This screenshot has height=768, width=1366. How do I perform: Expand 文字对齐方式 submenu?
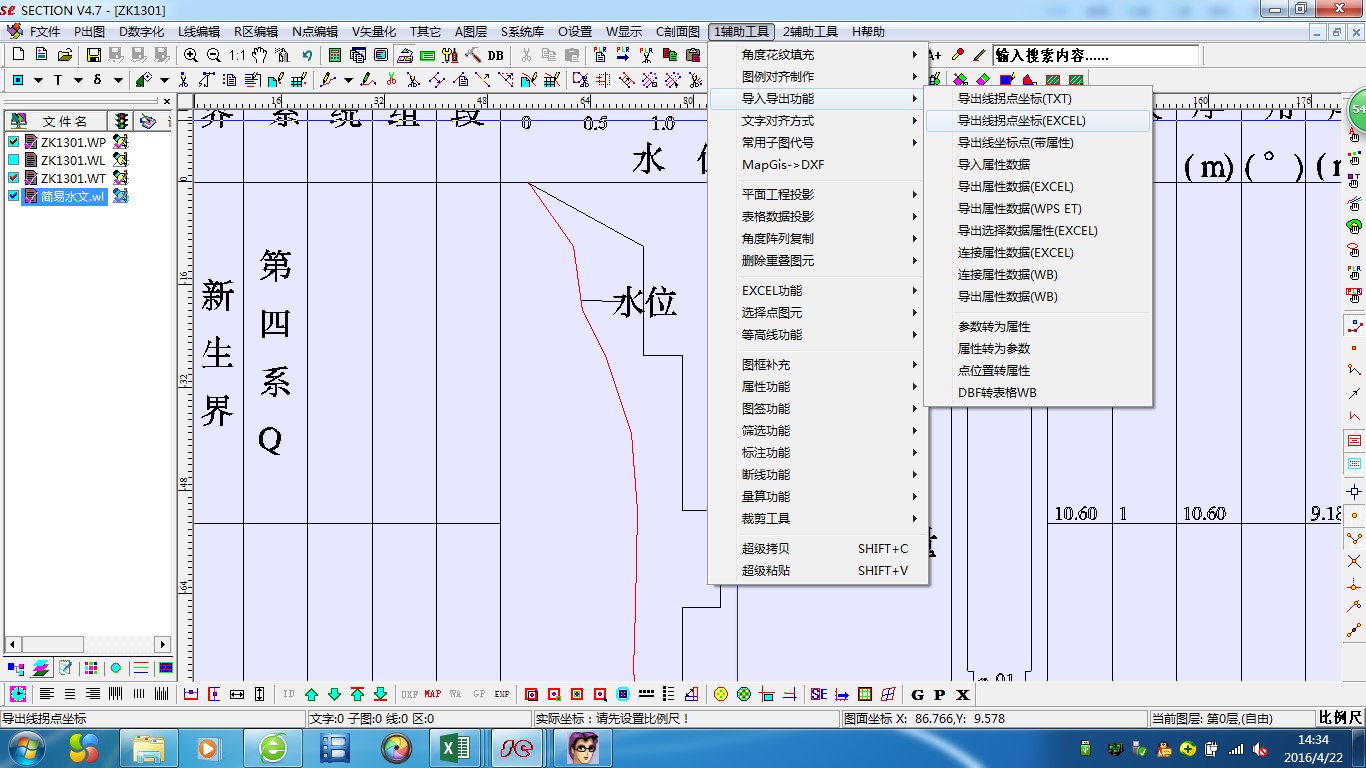pyautogui.click(x=818, y=121)
